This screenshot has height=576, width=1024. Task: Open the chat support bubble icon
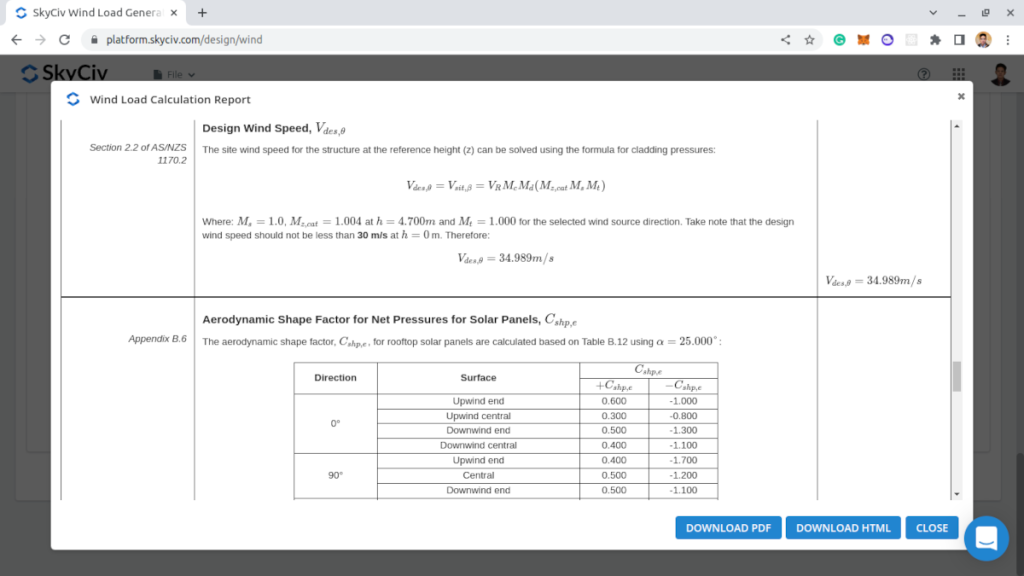[986, 538]
